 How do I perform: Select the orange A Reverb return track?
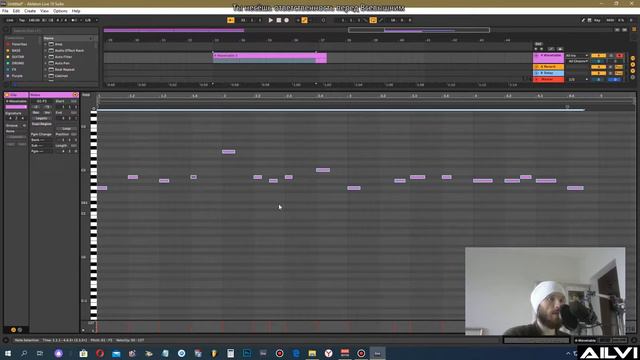(x=549, y=67)
